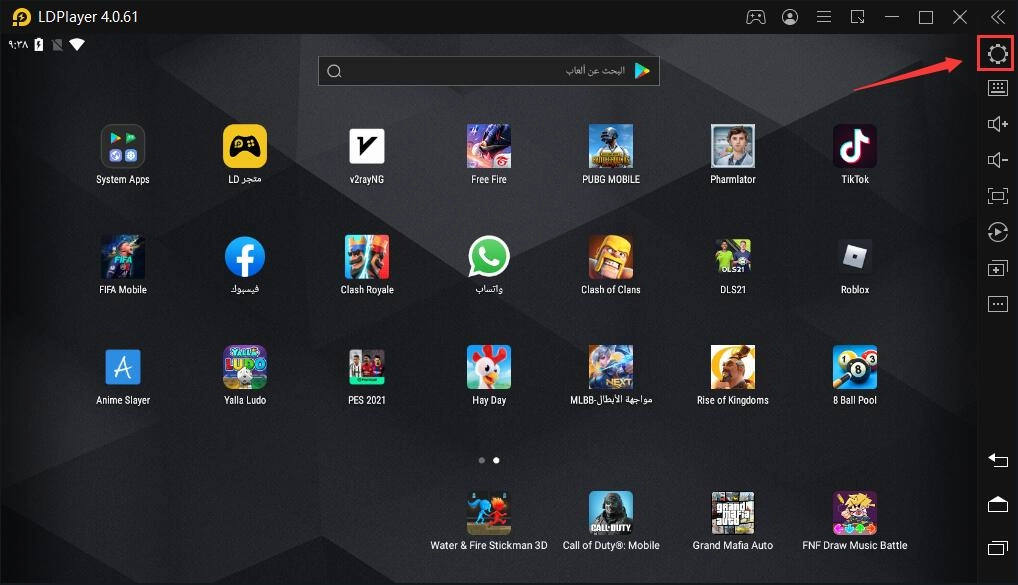The width and height of the screenshot is (1018, 585).
Task: Open the Facebook app
Action: coord(245,256)
